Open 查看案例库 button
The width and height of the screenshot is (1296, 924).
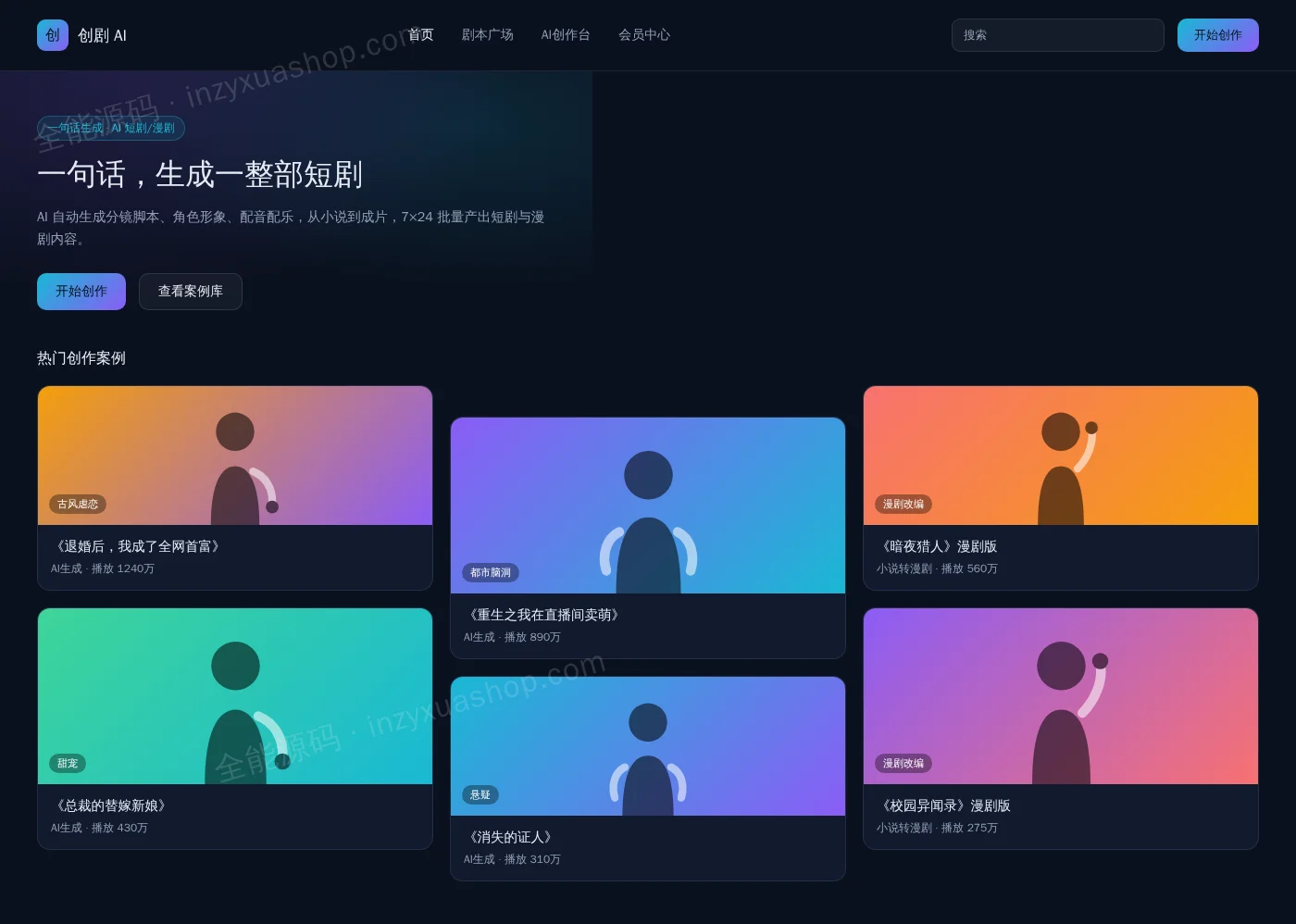[191, 292]
